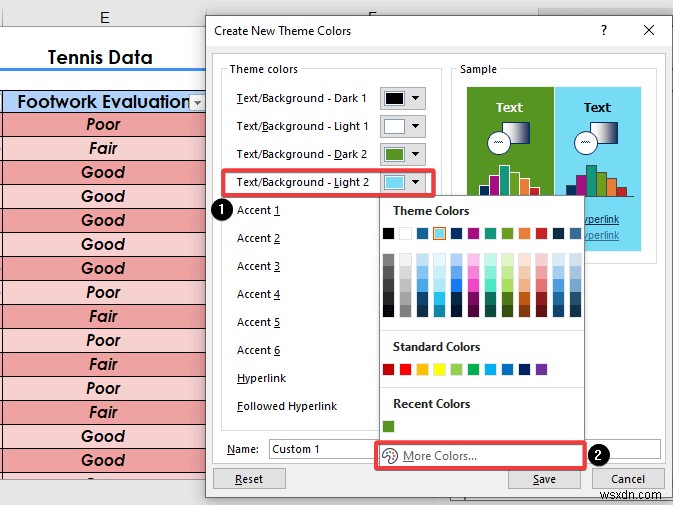Select standard light green swatch
This screenshot has width=673, height=505.
click(x=456, y=369)
